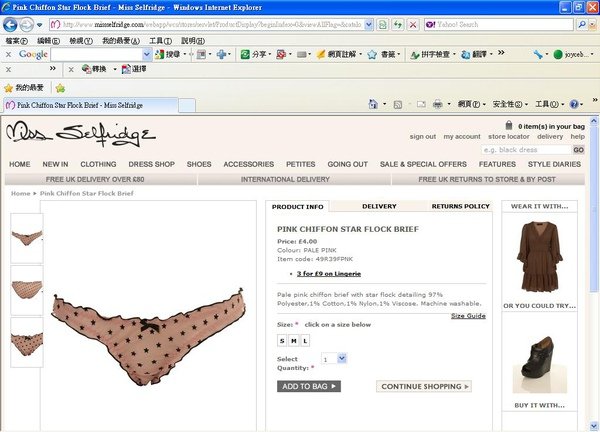
Task: Click the browser Forward arrow button
Action: click(26, 25)
